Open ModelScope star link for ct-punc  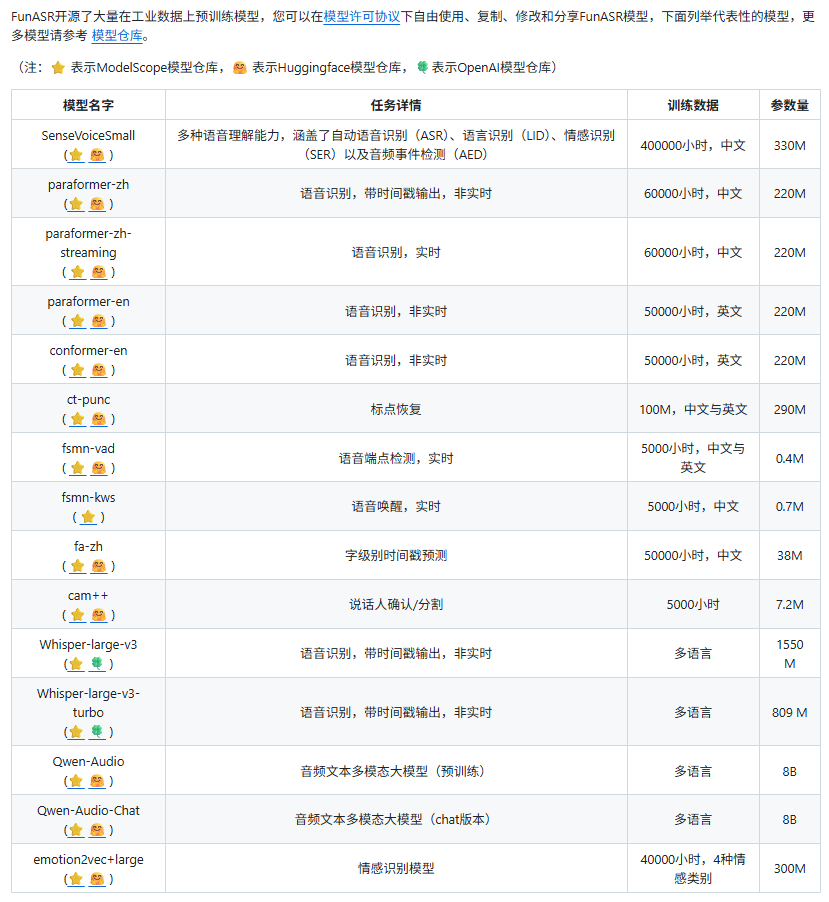tap(77, 419)
